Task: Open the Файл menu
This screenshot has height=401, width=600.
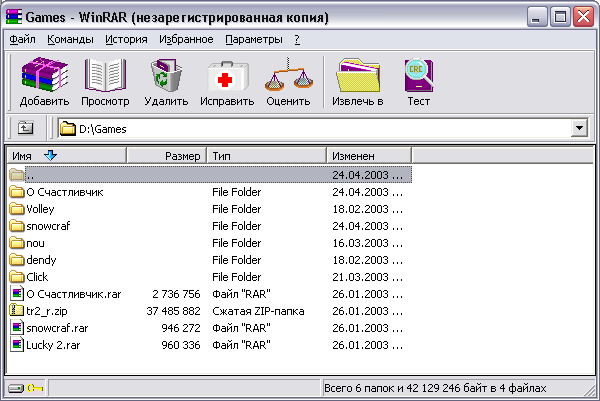Action: [x=23, y=39]
